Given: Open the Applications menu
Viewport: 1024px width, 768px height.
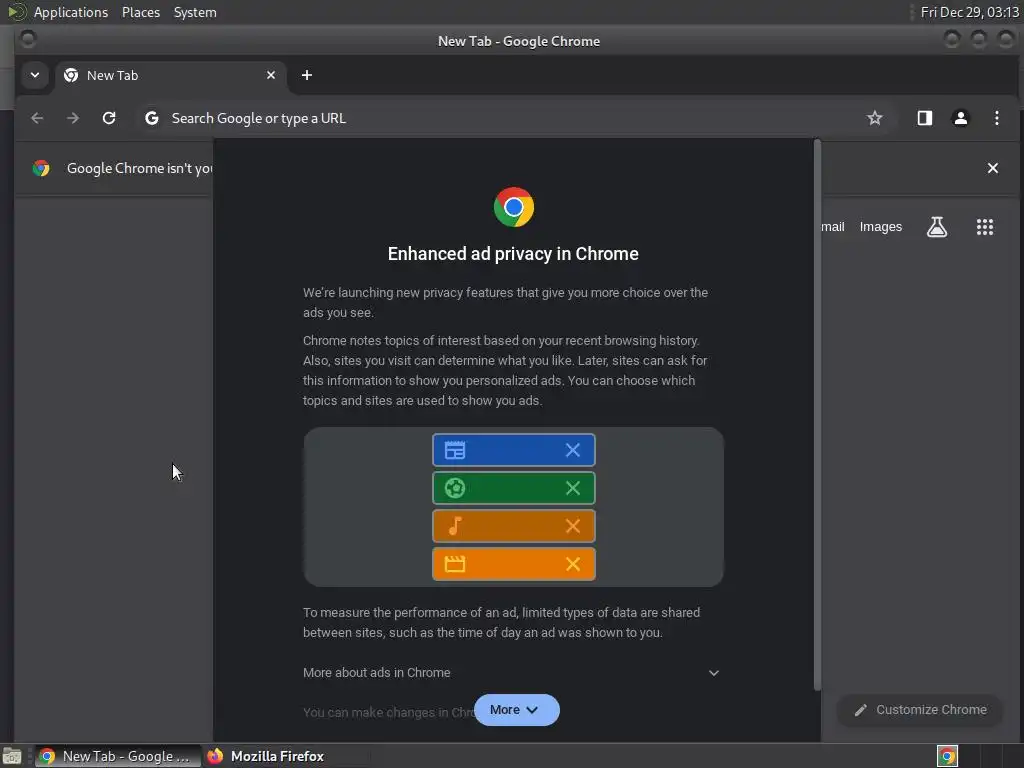Looking at the screenshot, I should click(x=71, y=12).
